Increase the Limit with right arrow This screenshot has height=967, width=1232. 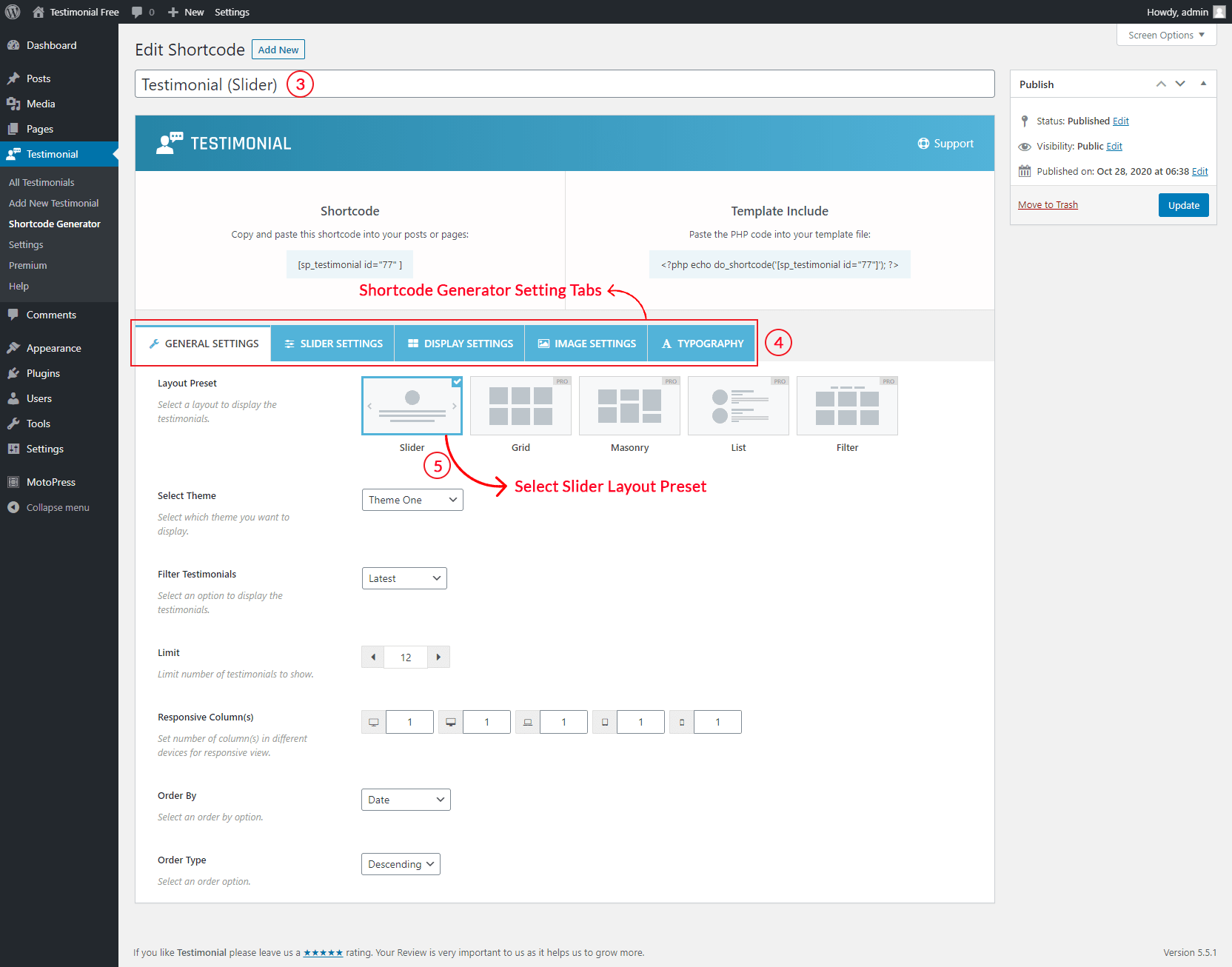(x=438, y=657)
